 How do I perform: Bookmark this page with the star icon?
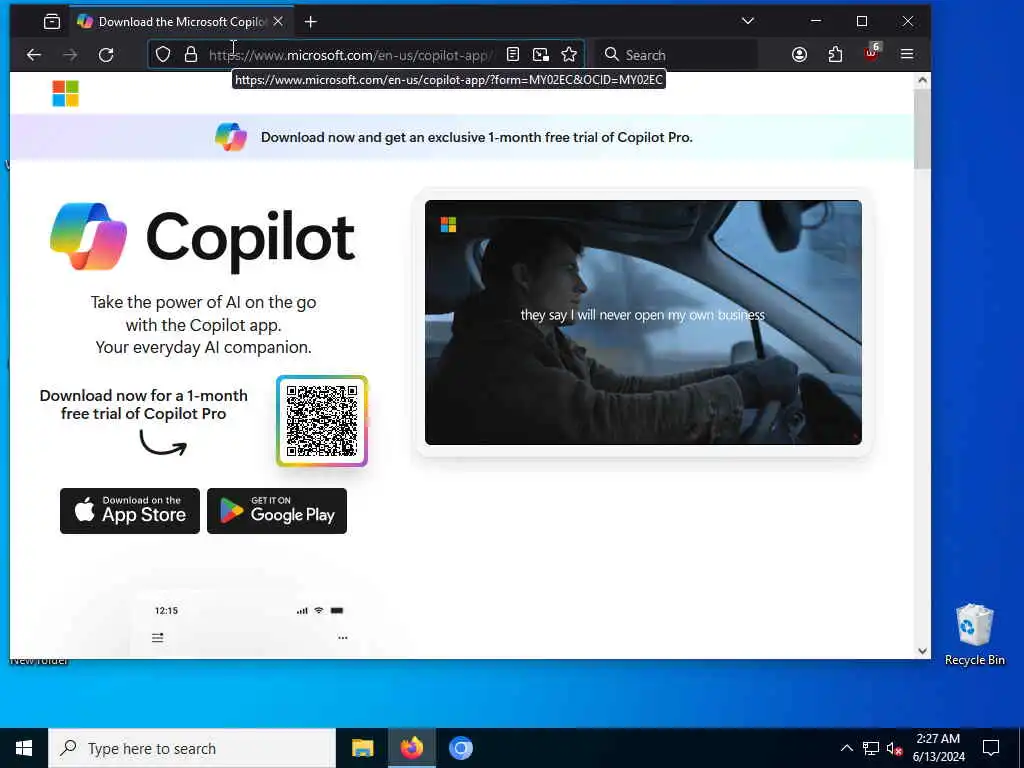click(x=569, y=55)
